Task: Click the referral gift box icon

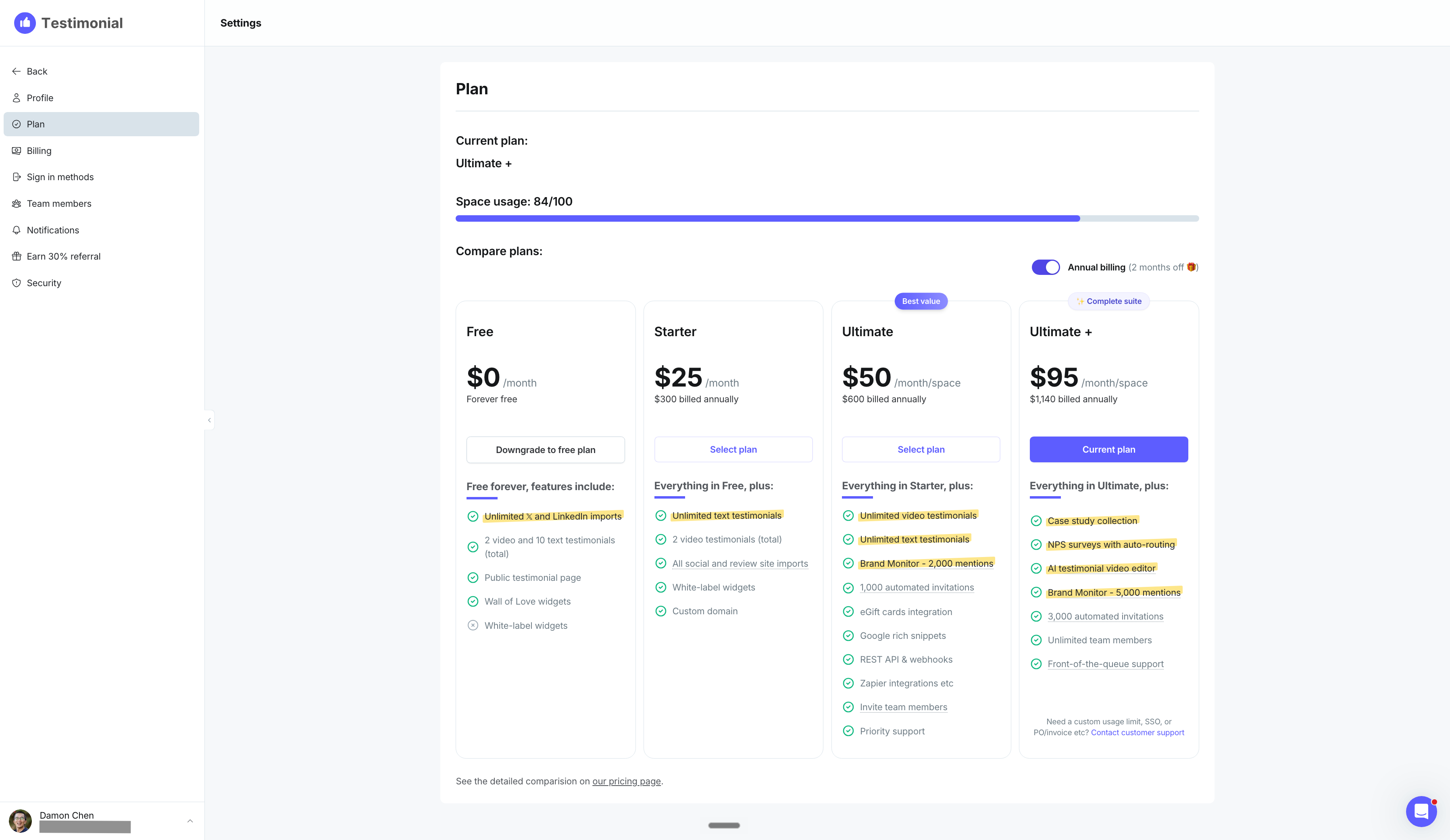Action: click(16, 257)
